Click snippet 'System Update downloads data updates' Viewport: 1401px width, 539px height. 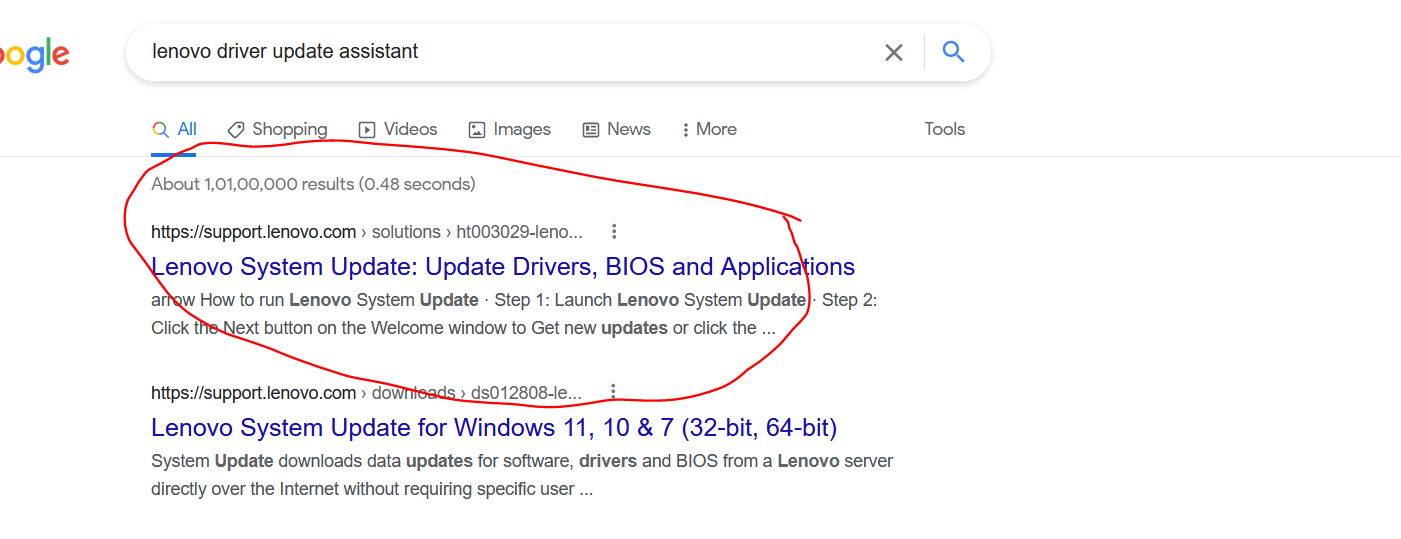(x=312, y=461)
